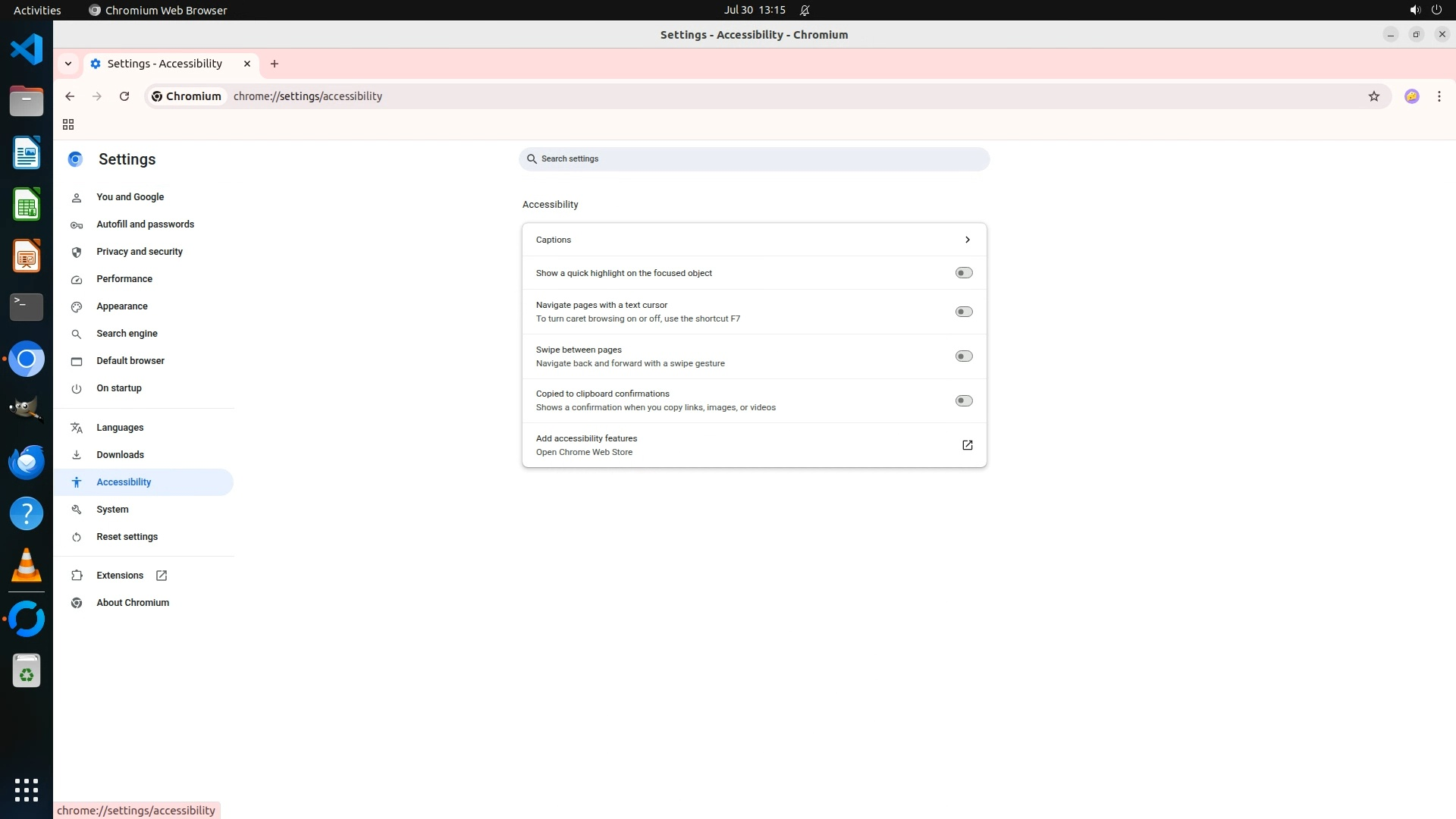Open Privacy and security settings
1456x819 pixels.
(x=140, y=252)
